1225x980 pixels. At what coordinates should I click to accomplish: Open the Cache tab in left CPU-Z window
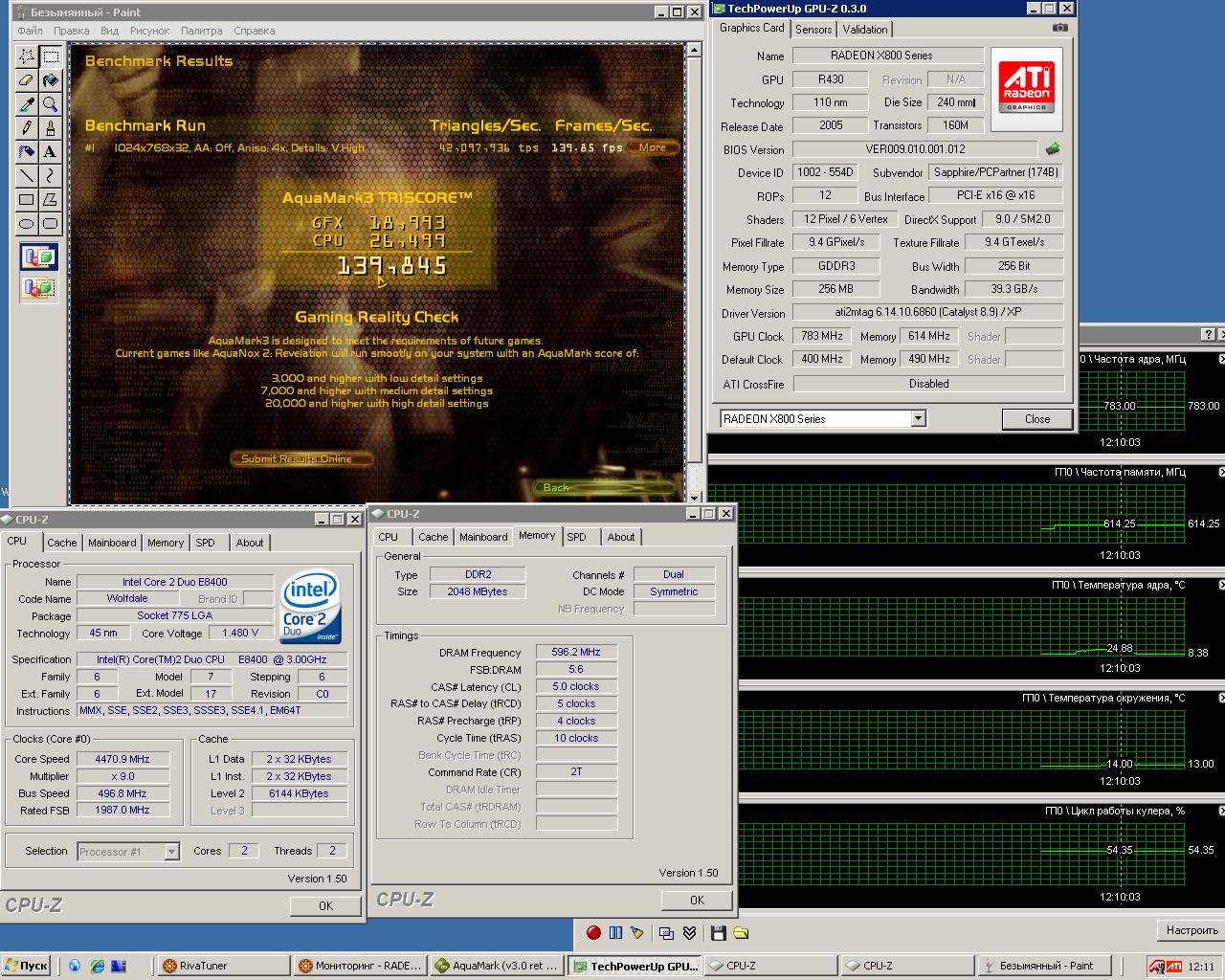tap(62, 543)
